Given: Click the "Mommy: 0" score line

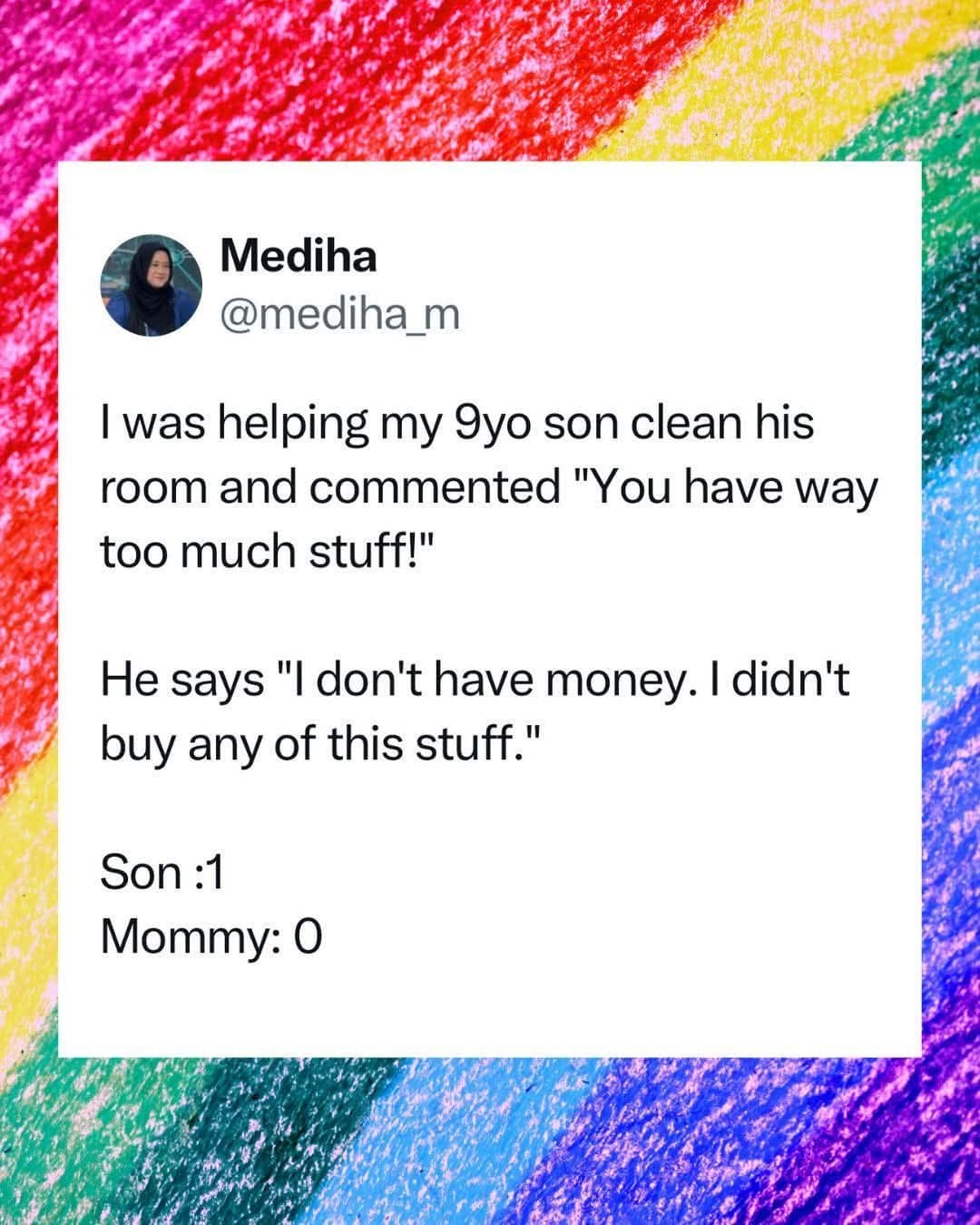Looking at the screenshot, I should pyautogui.click(x=211, y=936).
